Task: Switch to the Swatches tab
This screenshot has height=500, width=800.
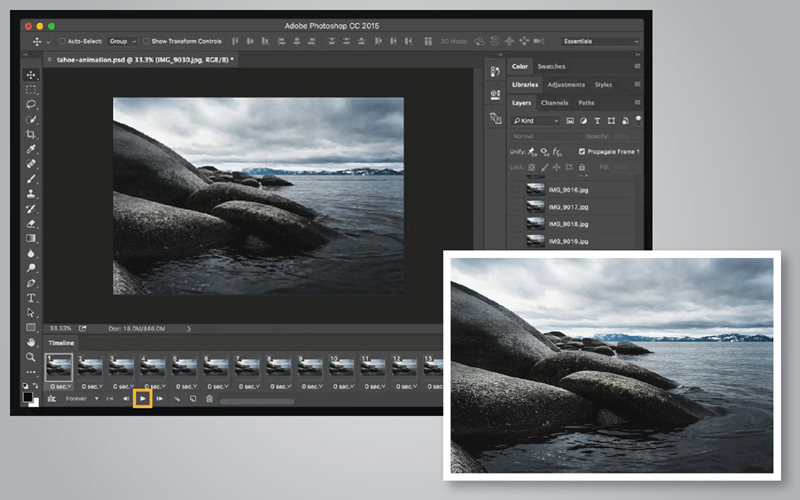Action: (x=551, y=66)
